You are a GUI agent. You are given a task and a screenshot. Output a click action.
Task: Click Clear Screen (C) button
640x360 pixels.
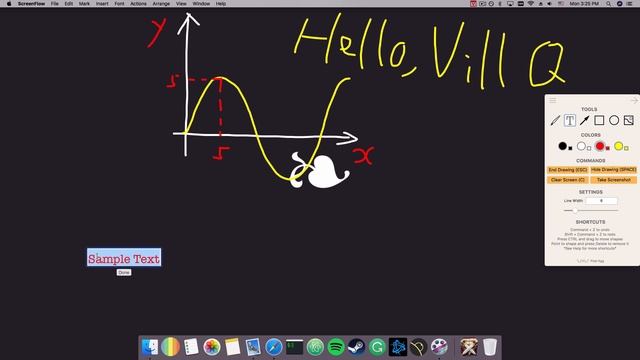coord(567,180)
